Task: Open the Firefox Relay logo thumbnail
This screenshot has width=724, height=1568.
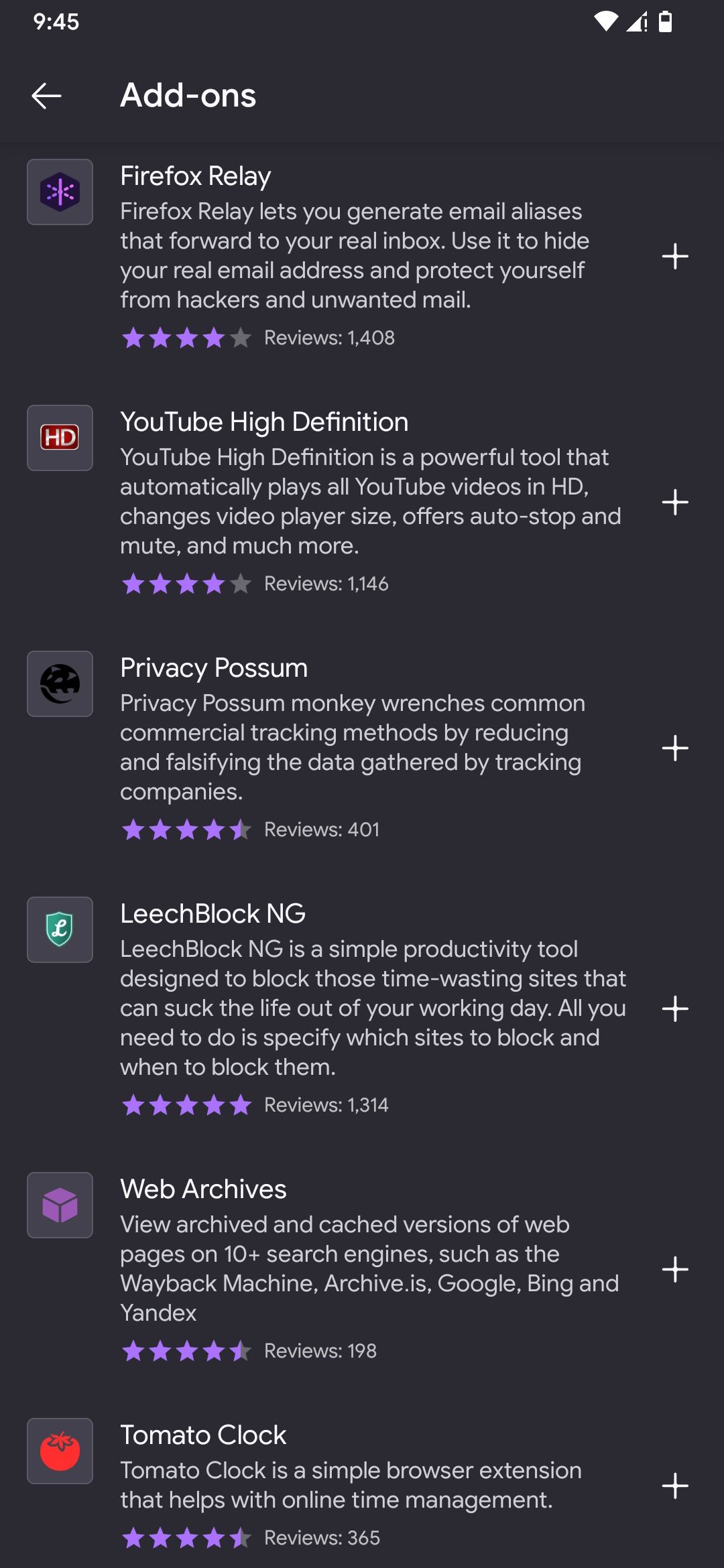Action: point(60,192)
